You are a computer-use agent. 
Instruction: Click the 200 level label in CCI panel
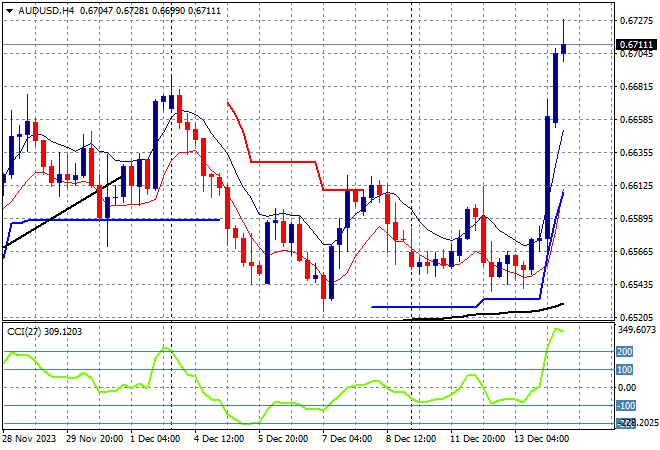point(625,351)
